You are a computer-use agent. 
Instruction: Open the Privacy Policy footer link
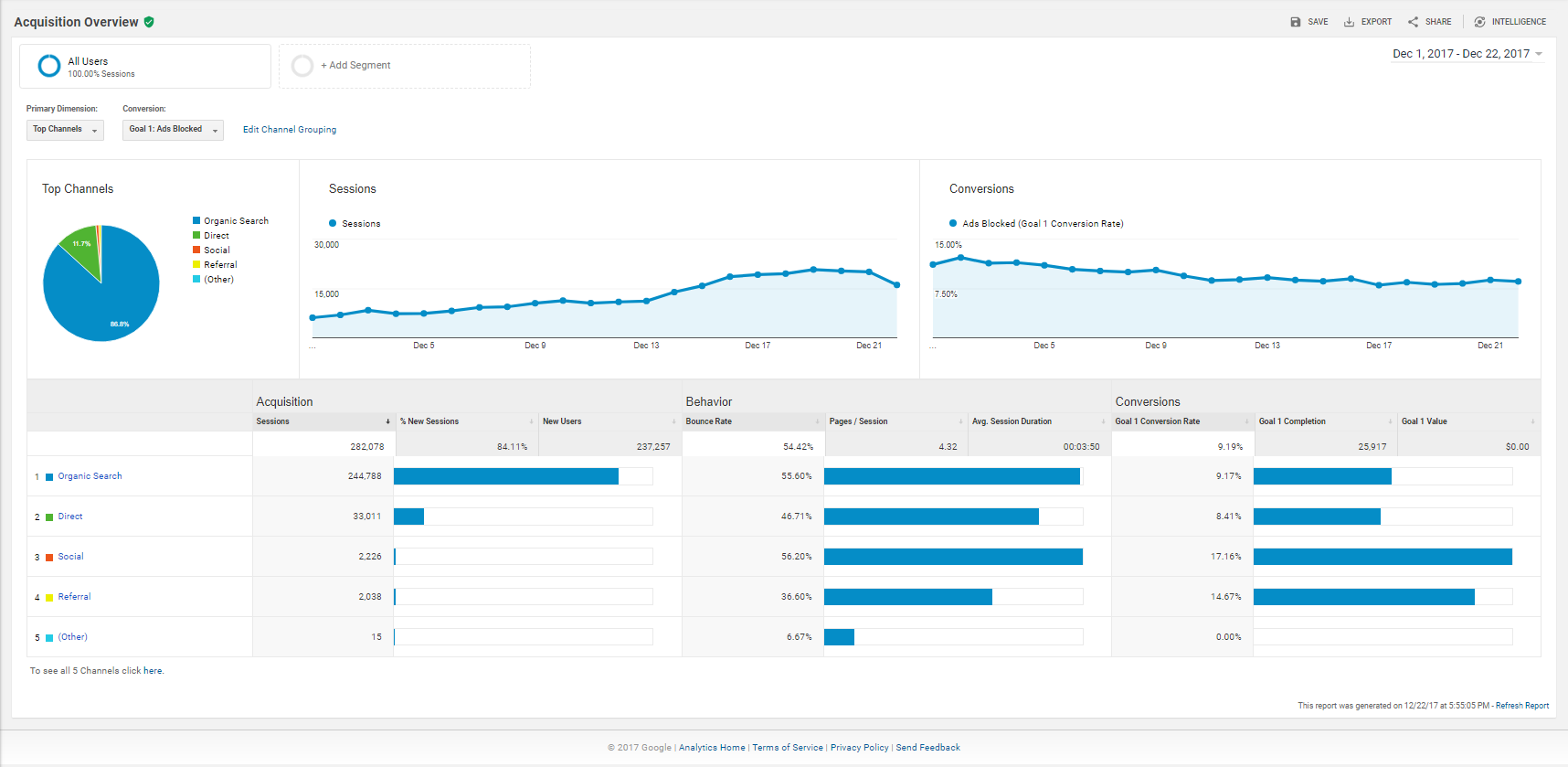pos(859,748)
